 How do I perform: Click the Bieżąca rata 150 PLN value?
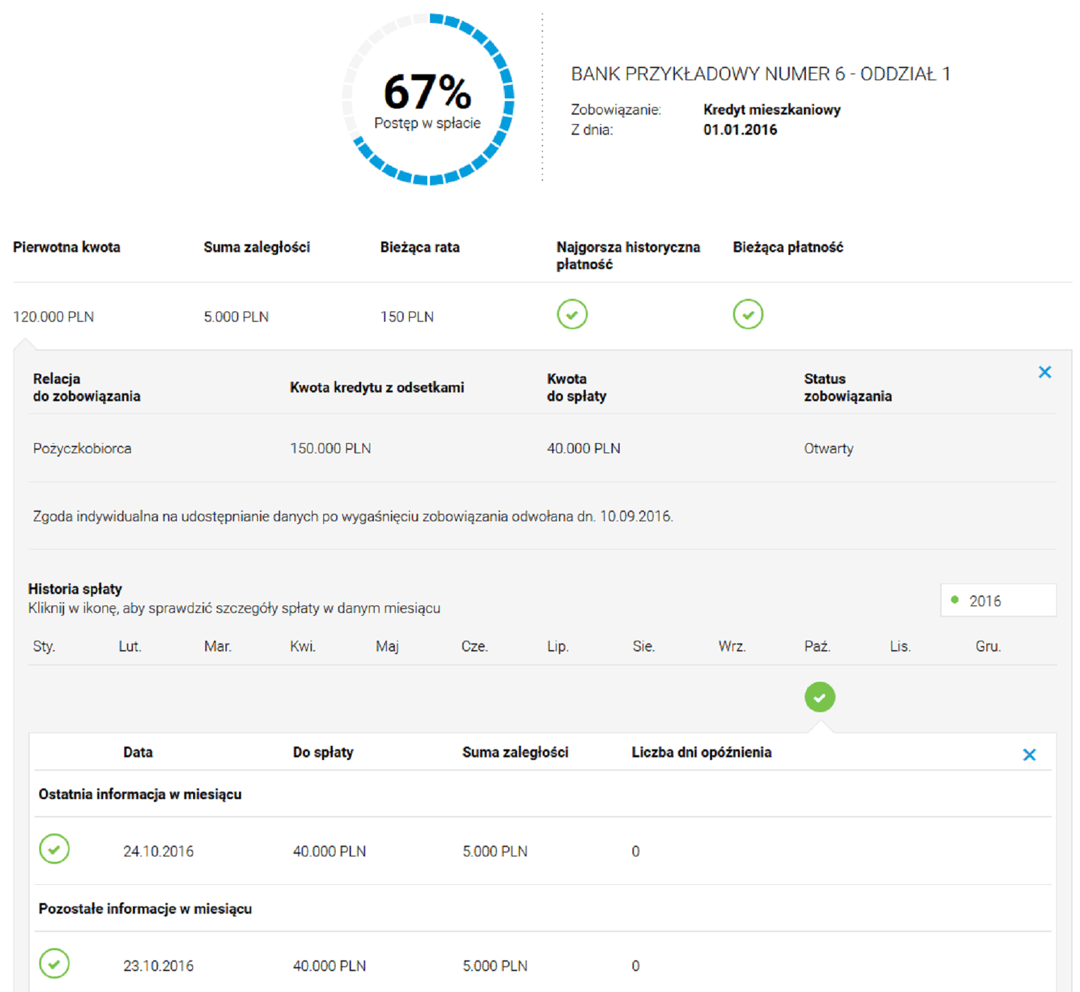pyautogui.click(x=407, y=317)
